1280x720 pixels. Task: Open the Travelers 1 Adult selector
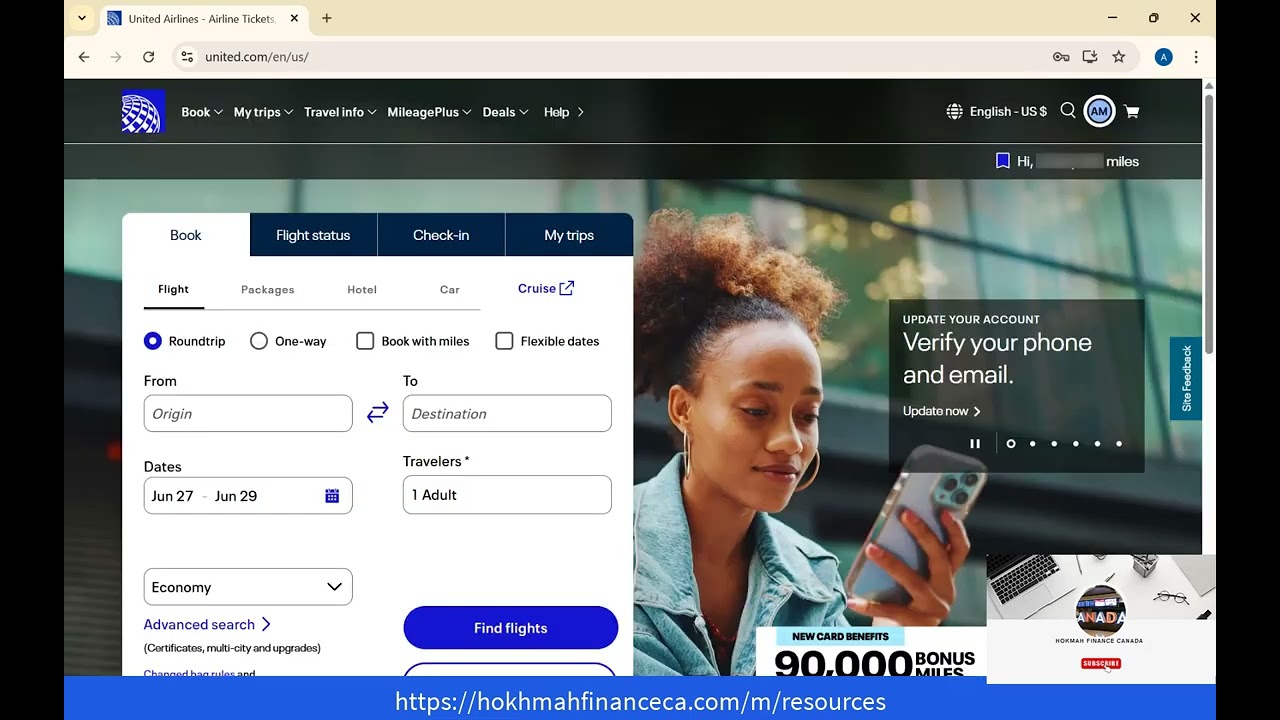pos(507,495)
